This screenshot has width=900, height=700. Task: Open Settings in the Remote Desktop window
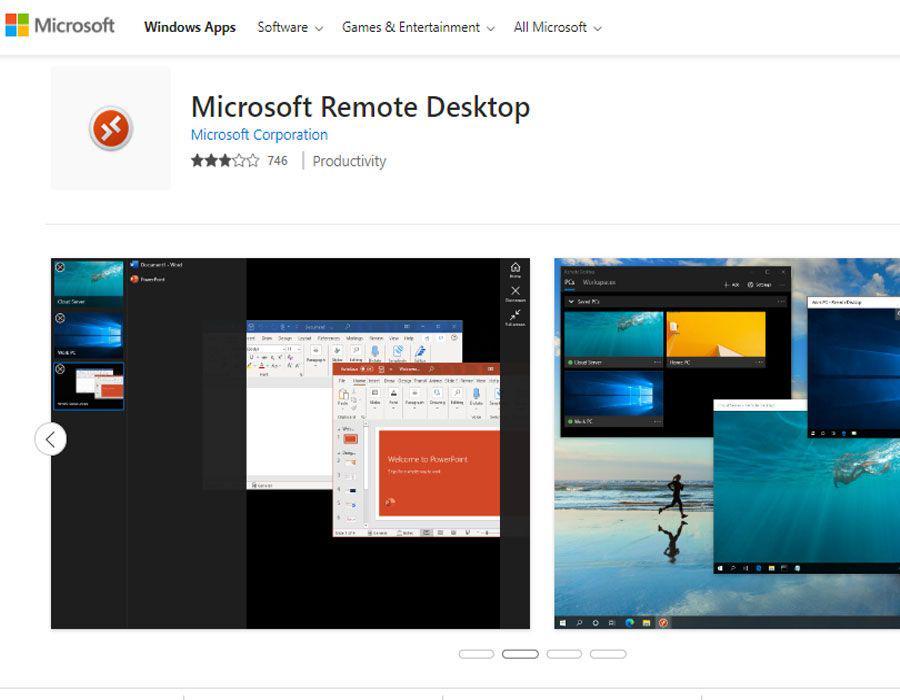(759, 285)
